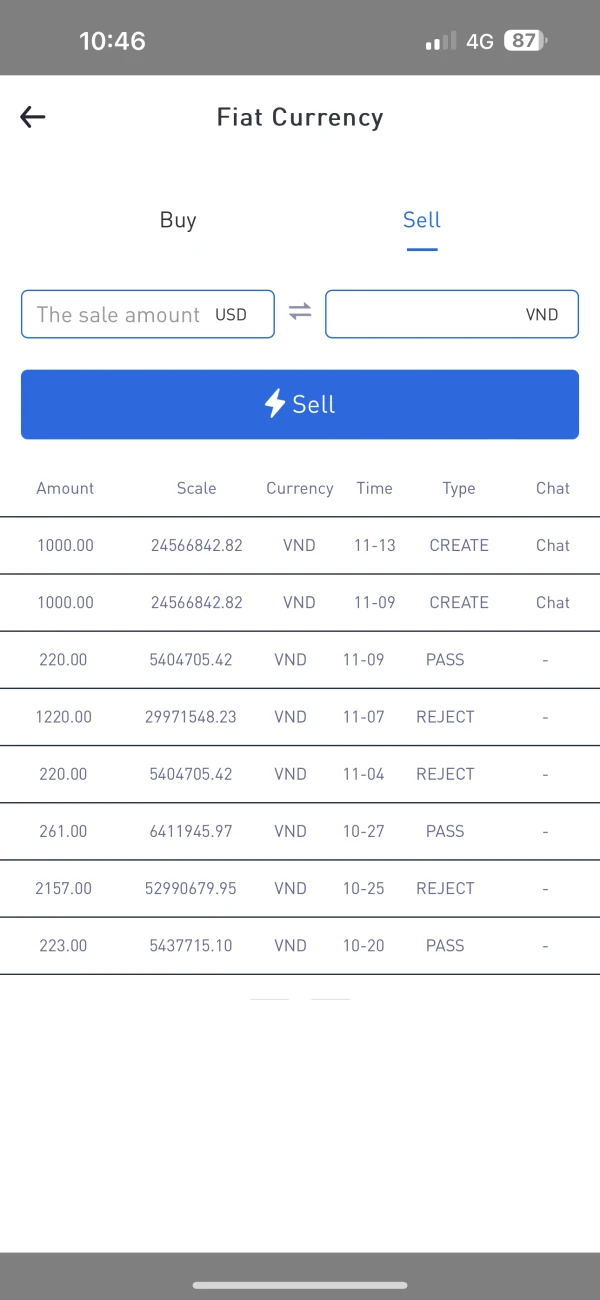The height and width of the screenshot is (1300, 600).
Task: Select the 261.00 PASS order row
Action: coord(300,831)
